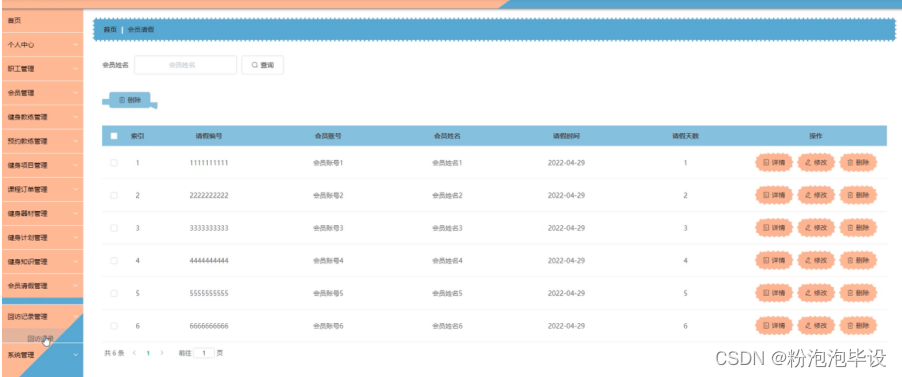This screenshot has height=377, width=902.
Task: Check the checkbox for row 4
Action: tap(114, 261)
